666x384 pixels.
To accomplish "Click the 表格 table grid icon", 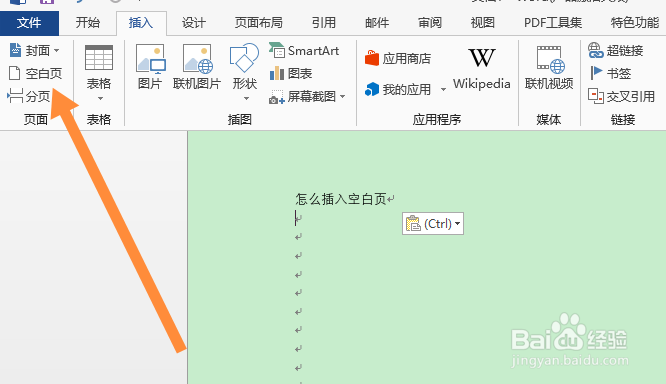I will [x=99, y=57].
